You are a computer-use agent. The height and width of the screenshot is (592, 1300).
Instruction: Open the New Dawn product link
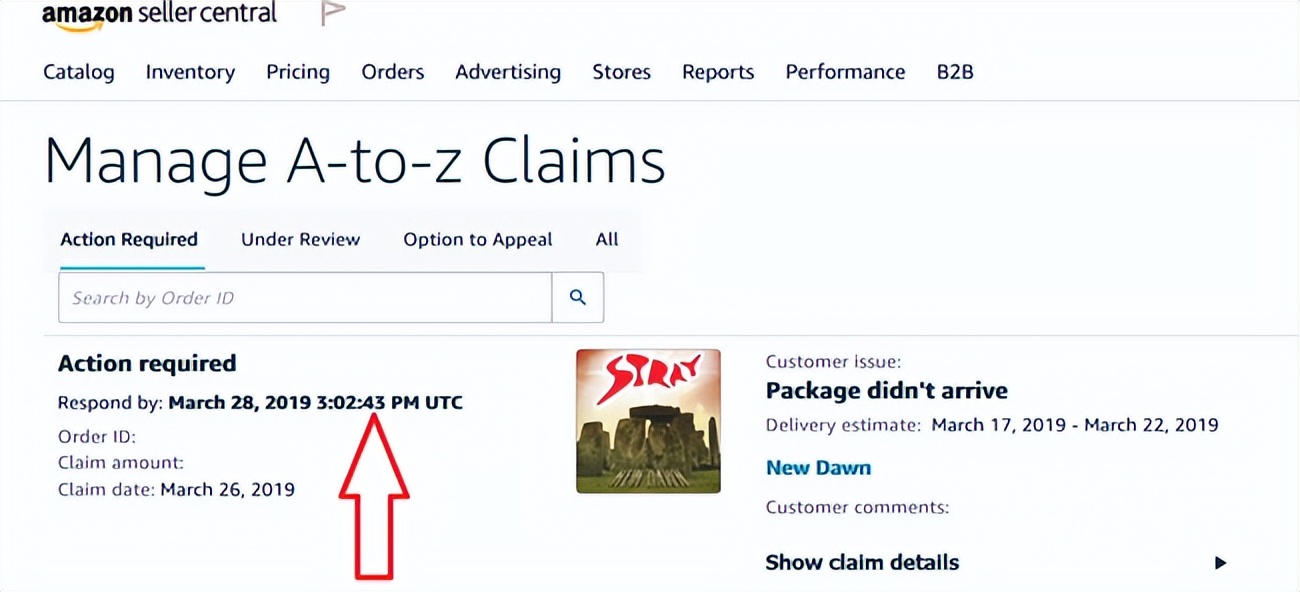(x=818, y=468)
